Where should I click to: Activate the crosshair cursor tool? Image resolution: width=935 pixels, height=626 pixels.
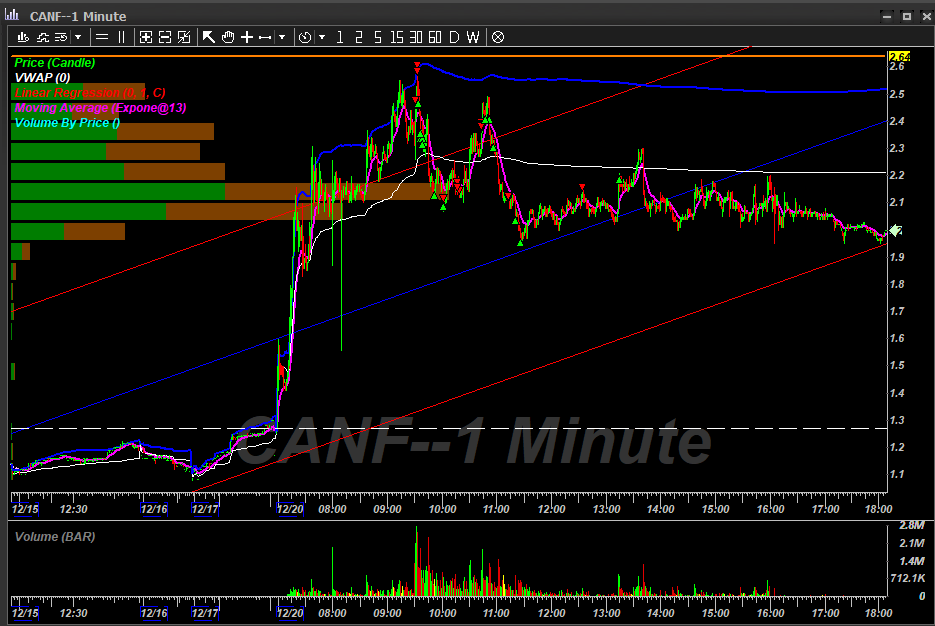tap(246, 37)
